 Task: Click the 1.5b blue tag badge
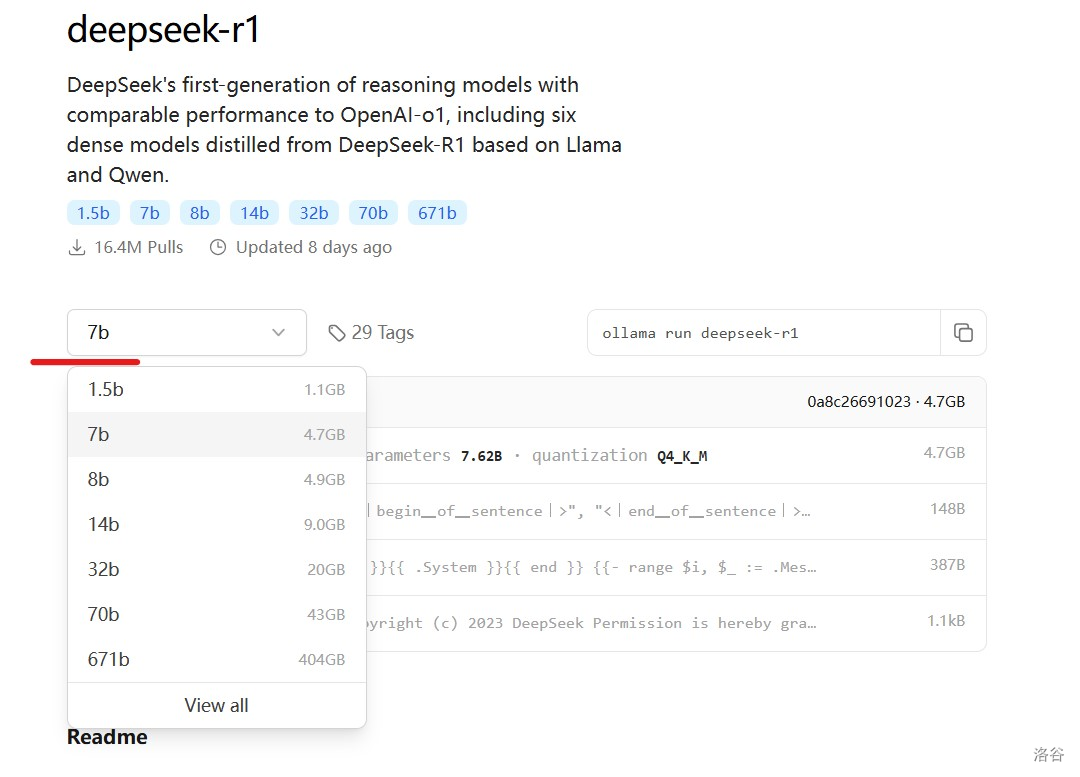click(93, 213)
